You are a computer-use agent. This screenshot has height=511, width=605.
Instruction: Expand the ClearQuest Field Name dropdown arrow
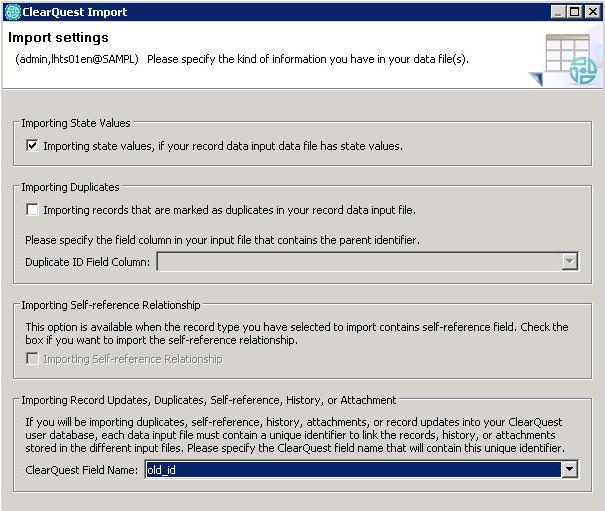(x=569, y=470)
